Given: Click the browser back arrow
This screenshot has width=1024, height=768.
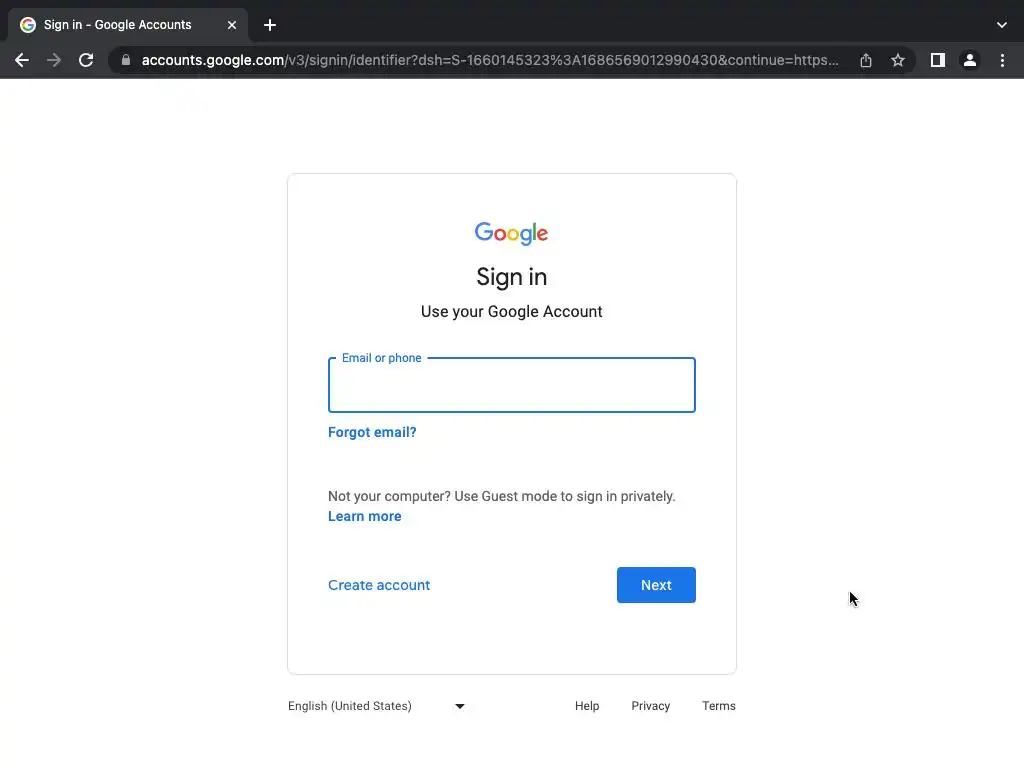Looking at the screenshot, I should pos(22,60).
